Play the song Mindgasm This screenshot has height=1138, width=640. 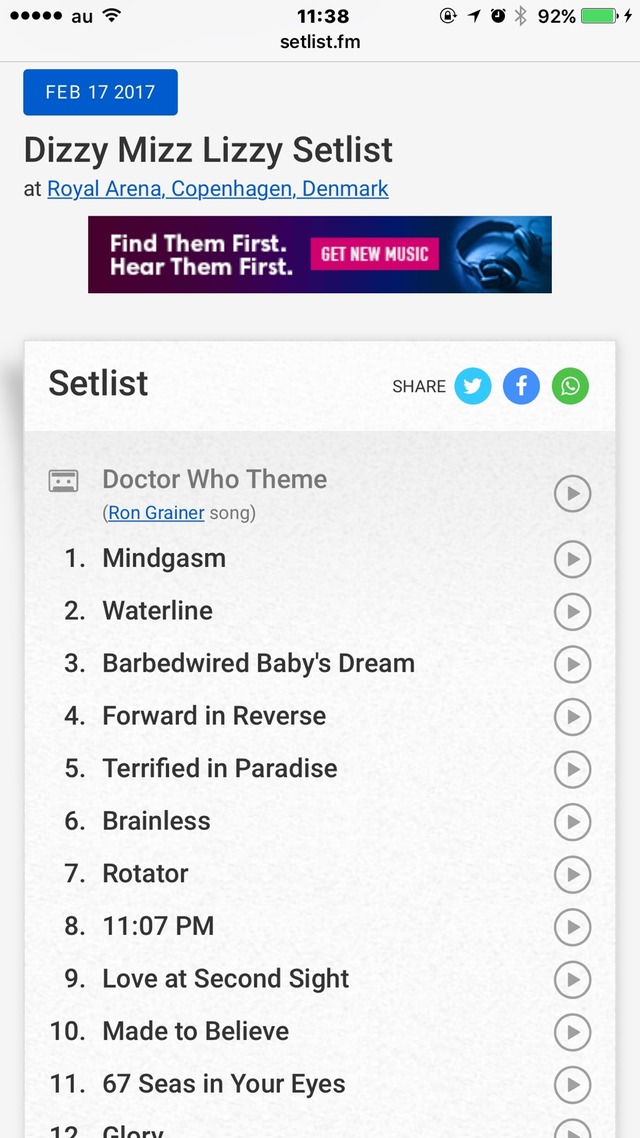point(572,559)
